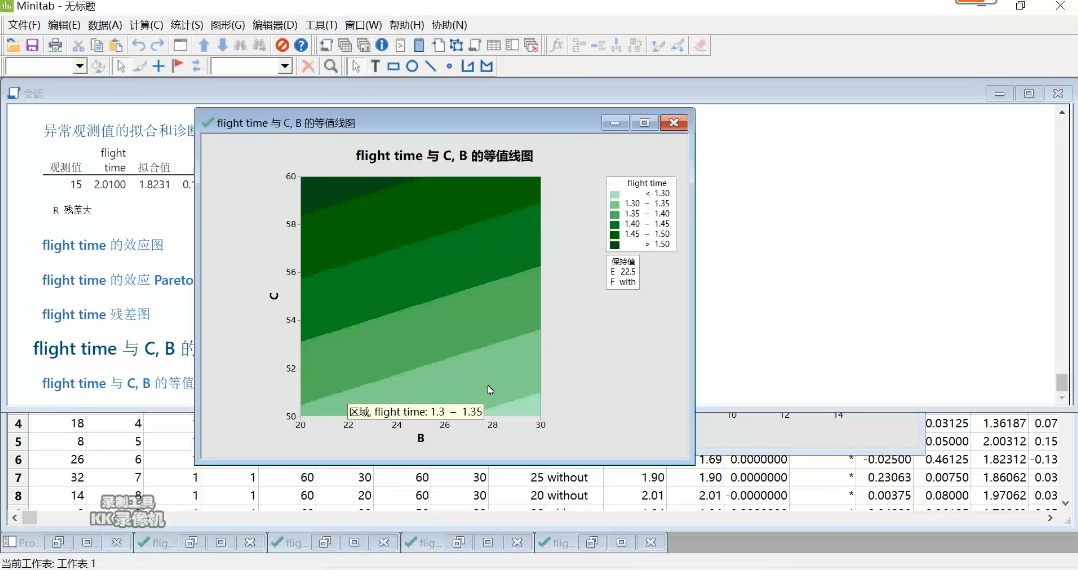Click the pink eraser icon
1078x570 pixels.
click(x=700, y=45)
